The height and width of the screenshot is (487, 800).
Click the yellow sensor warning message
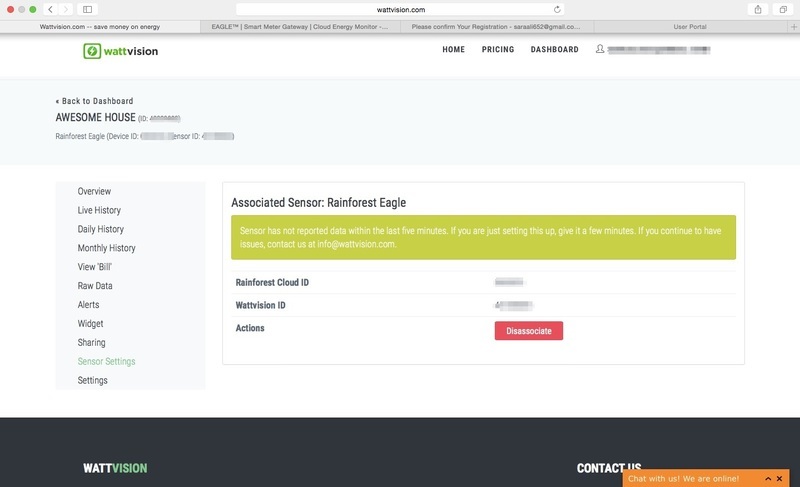click(x=483, y=237)
